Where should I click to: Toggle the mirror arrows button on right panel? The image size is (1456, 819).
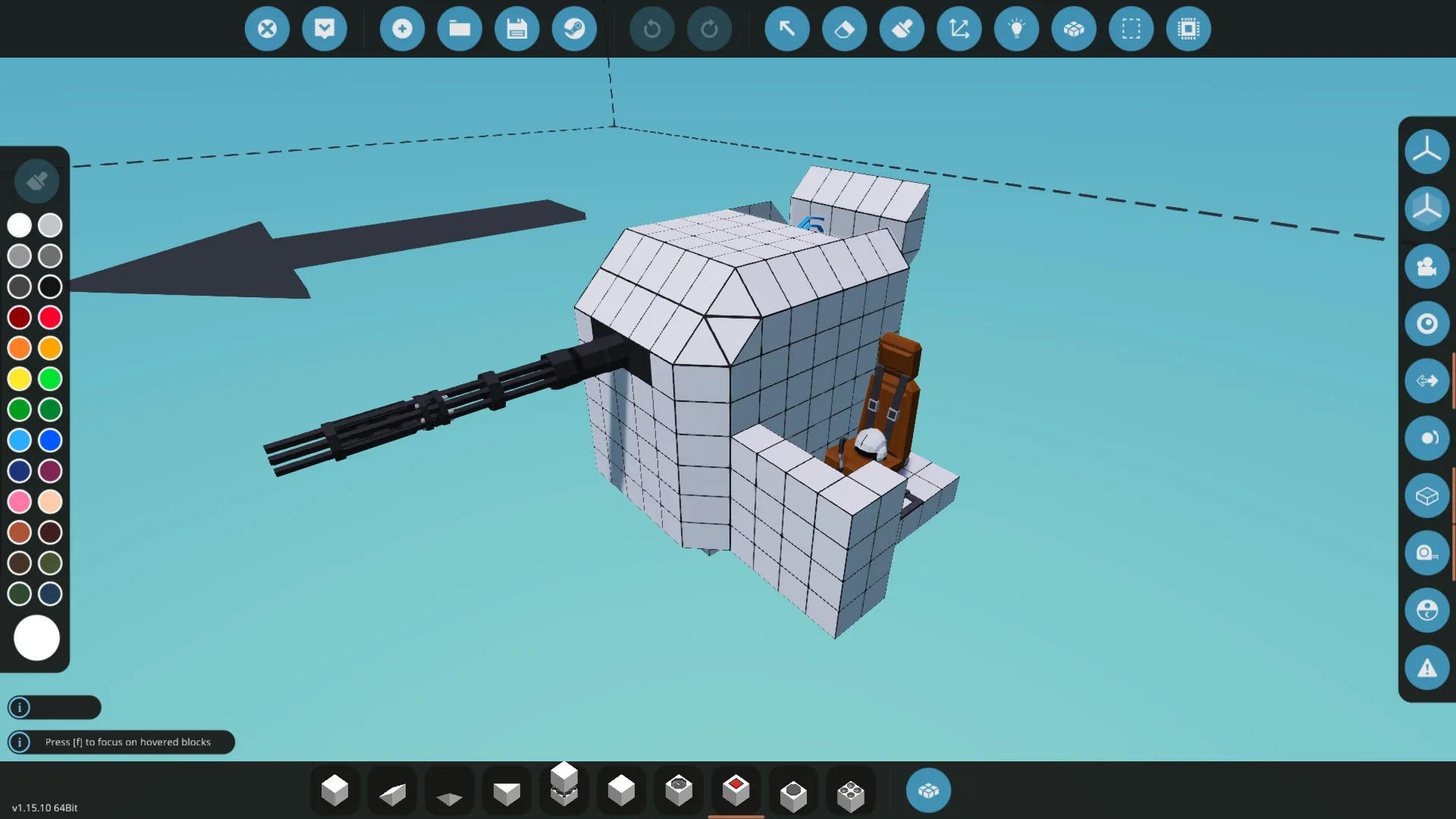tap(1426, 381)
